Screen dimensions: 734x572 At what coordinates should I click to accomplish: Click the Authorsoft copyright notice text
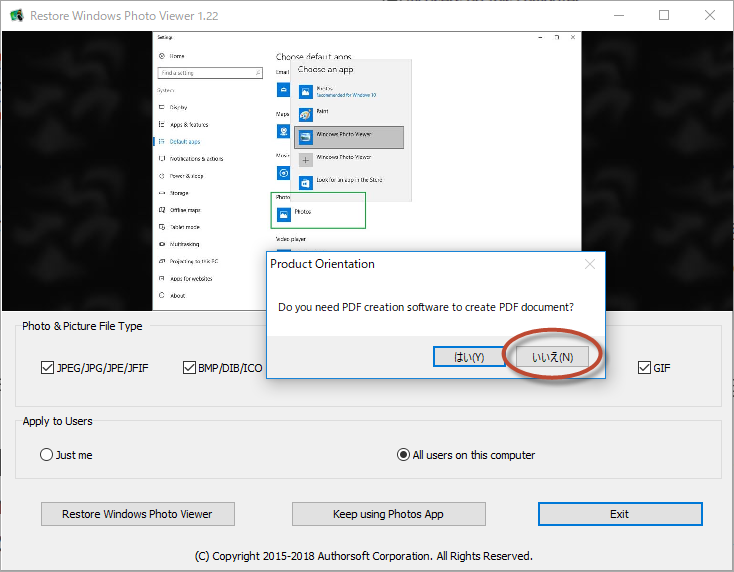(364, 556)
